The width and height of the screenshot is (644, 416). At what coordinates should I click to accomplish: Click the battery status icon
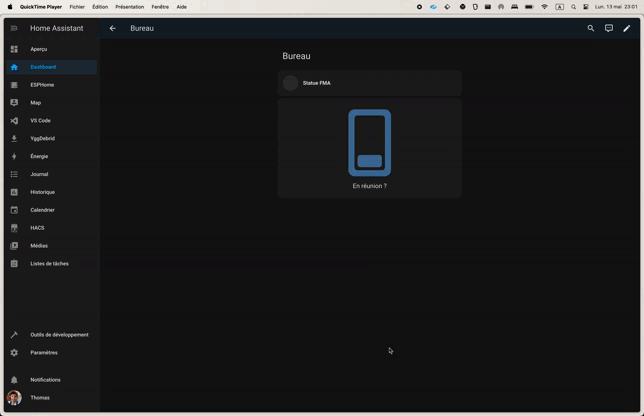coord(529,7)
